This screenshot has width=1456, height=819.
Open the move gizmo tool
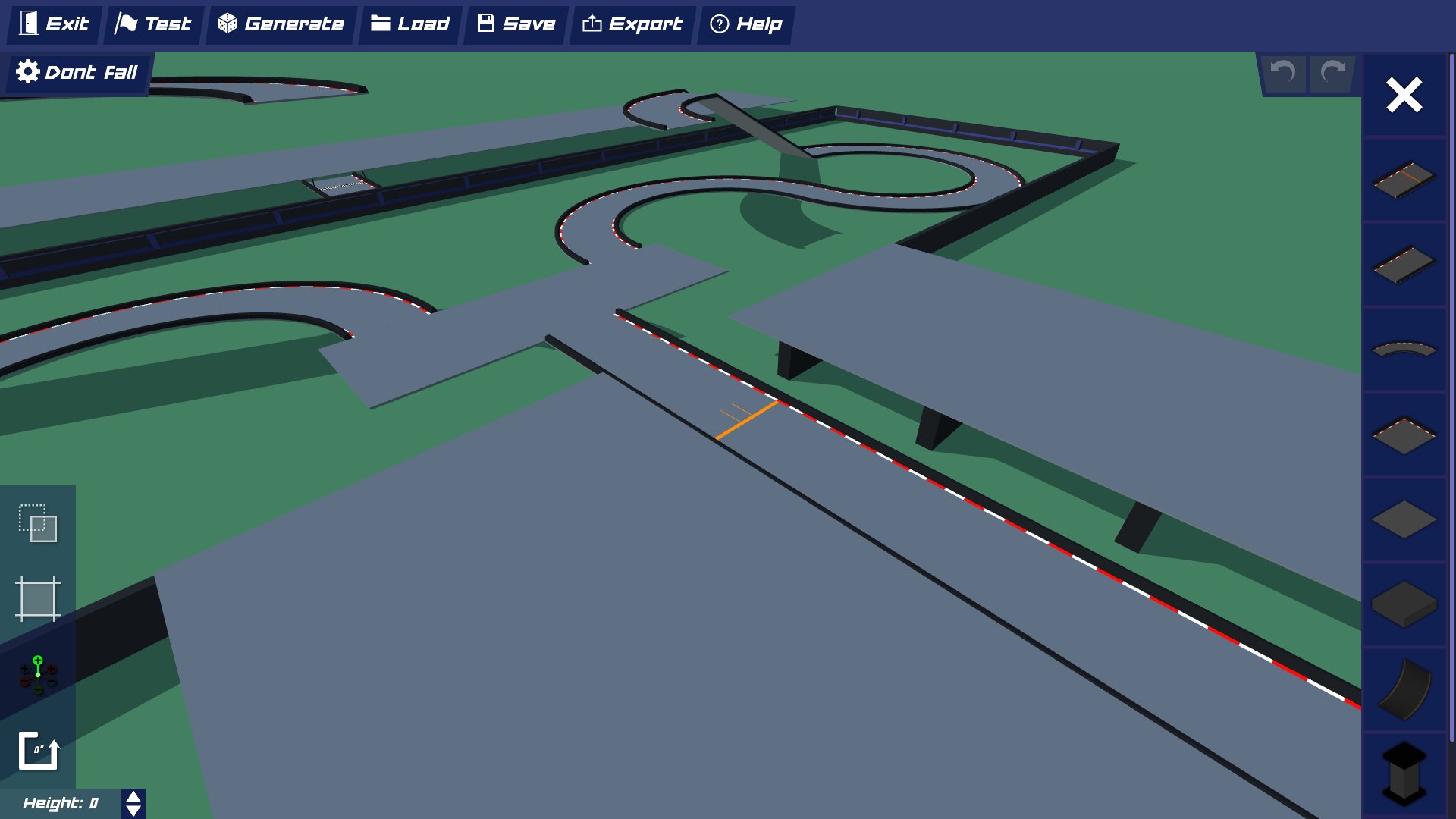tap(36, 673)
